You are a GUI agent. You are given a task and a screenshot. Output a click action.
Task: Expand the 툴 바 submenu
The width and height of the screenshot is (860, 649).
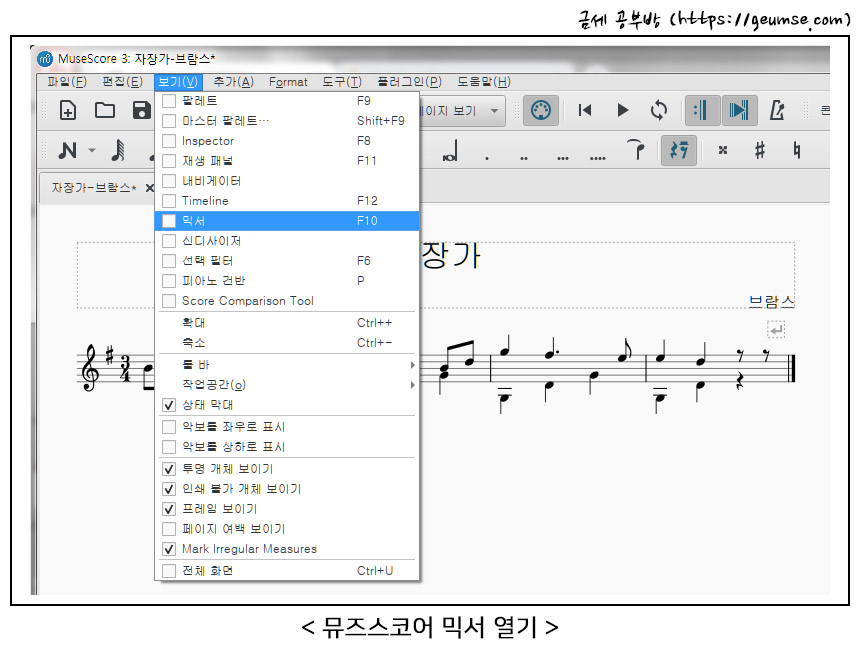287,365
